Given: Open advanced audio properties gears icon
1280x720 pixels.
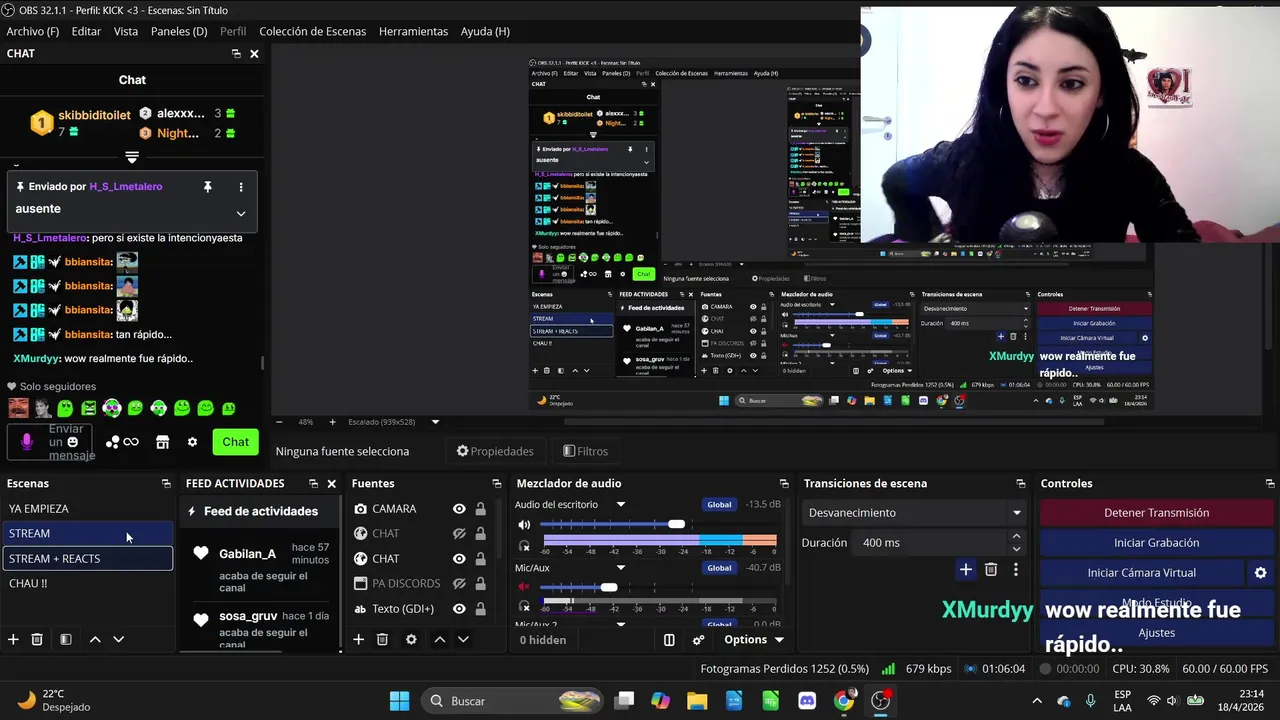Looking at the screenshot, I should (699, 640).
